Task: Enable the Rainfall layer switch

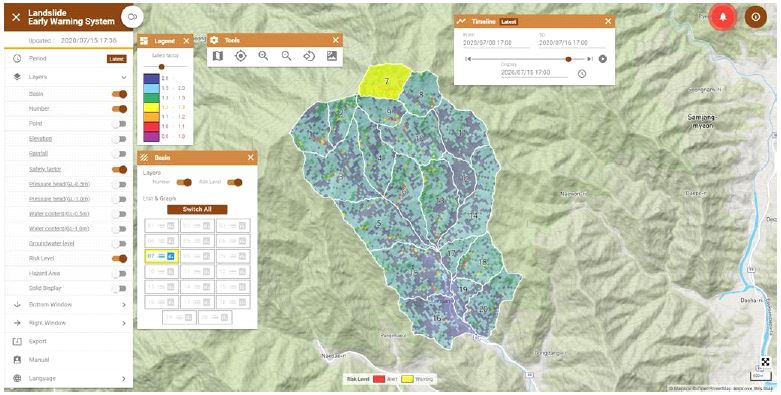Action: pos(120,154)
